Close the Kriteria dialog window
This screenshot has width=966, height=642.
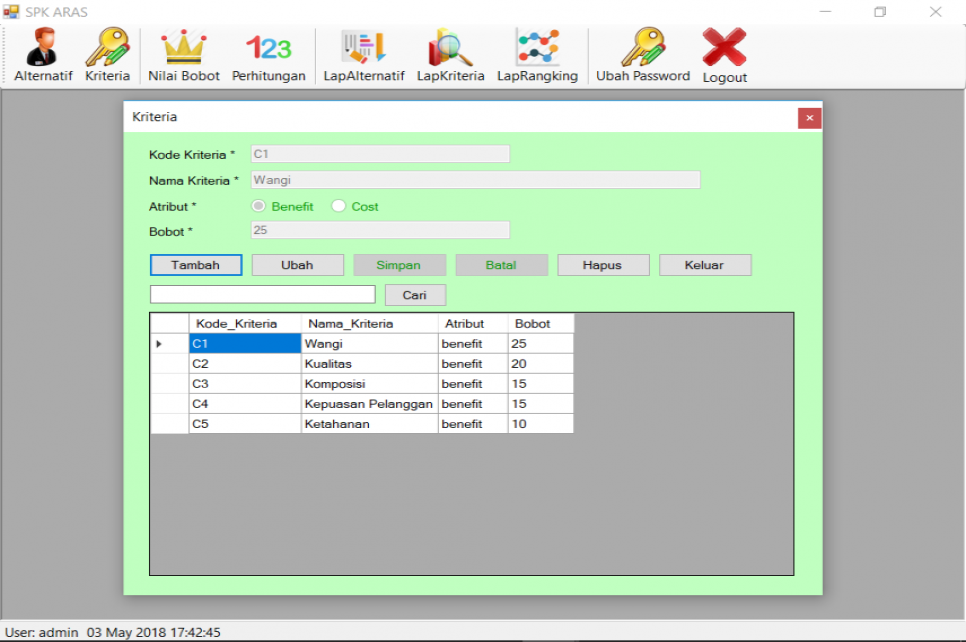(809, 118)
